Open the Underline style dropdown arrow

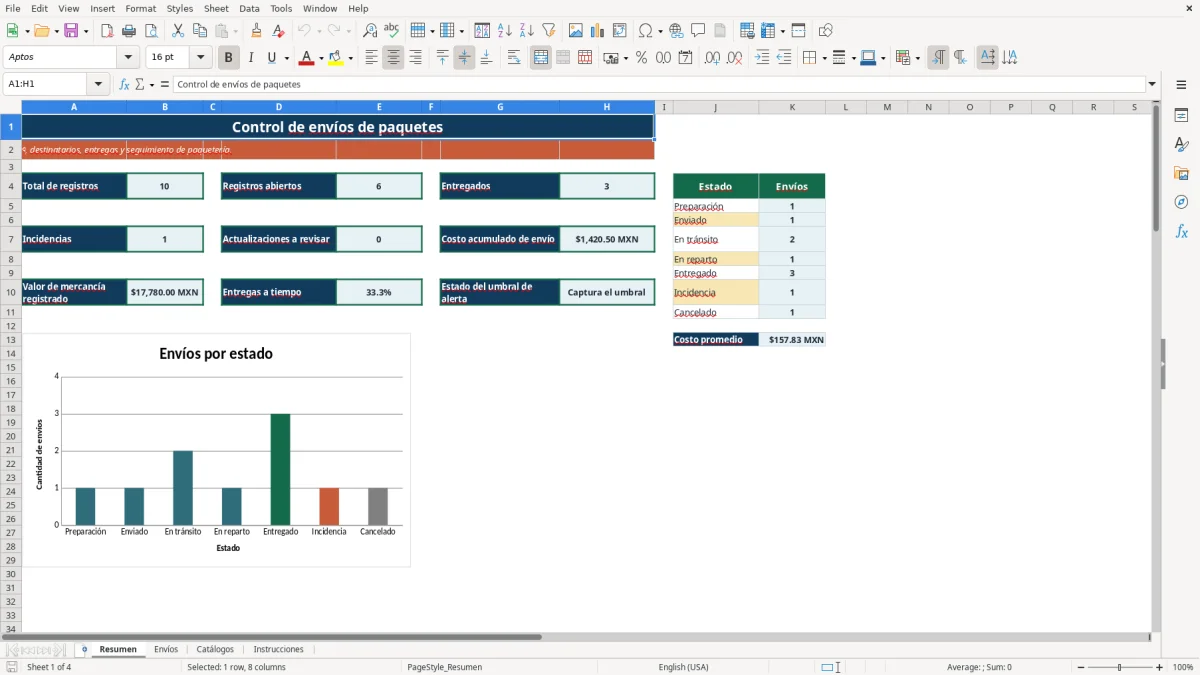pos(286,58)
